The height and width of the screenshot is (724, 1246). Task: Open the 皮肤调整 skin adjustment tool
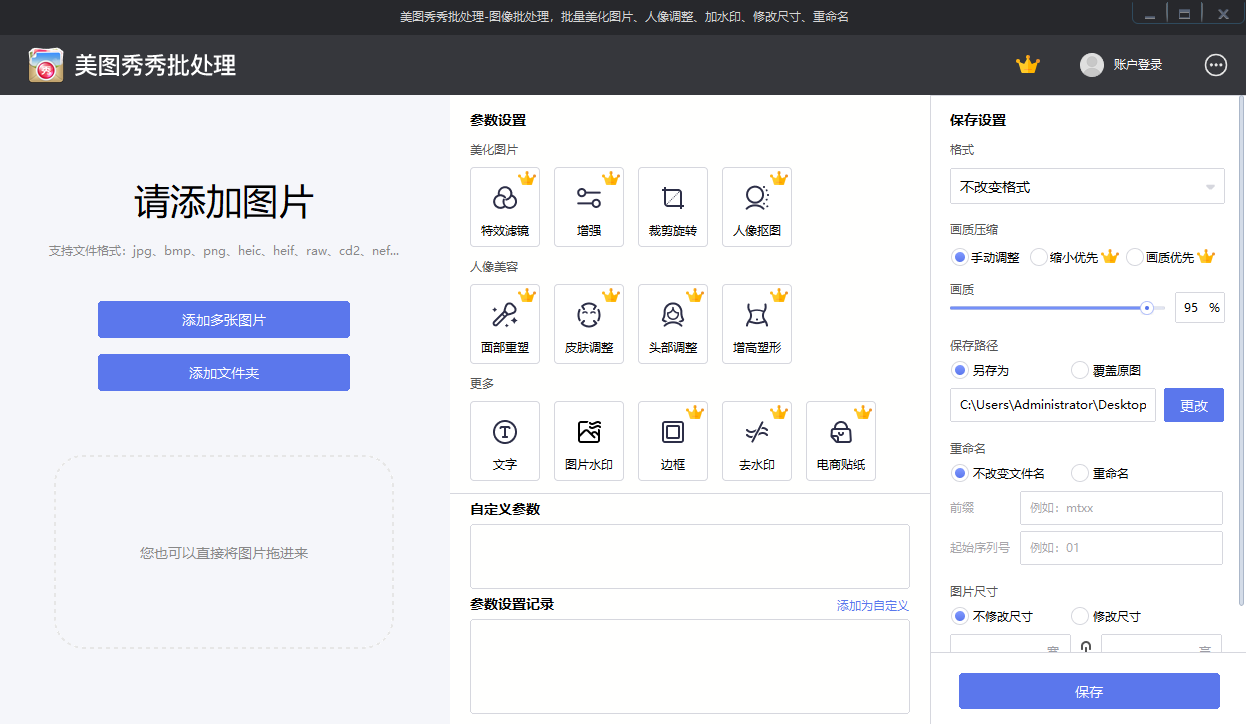pos(589,325)
